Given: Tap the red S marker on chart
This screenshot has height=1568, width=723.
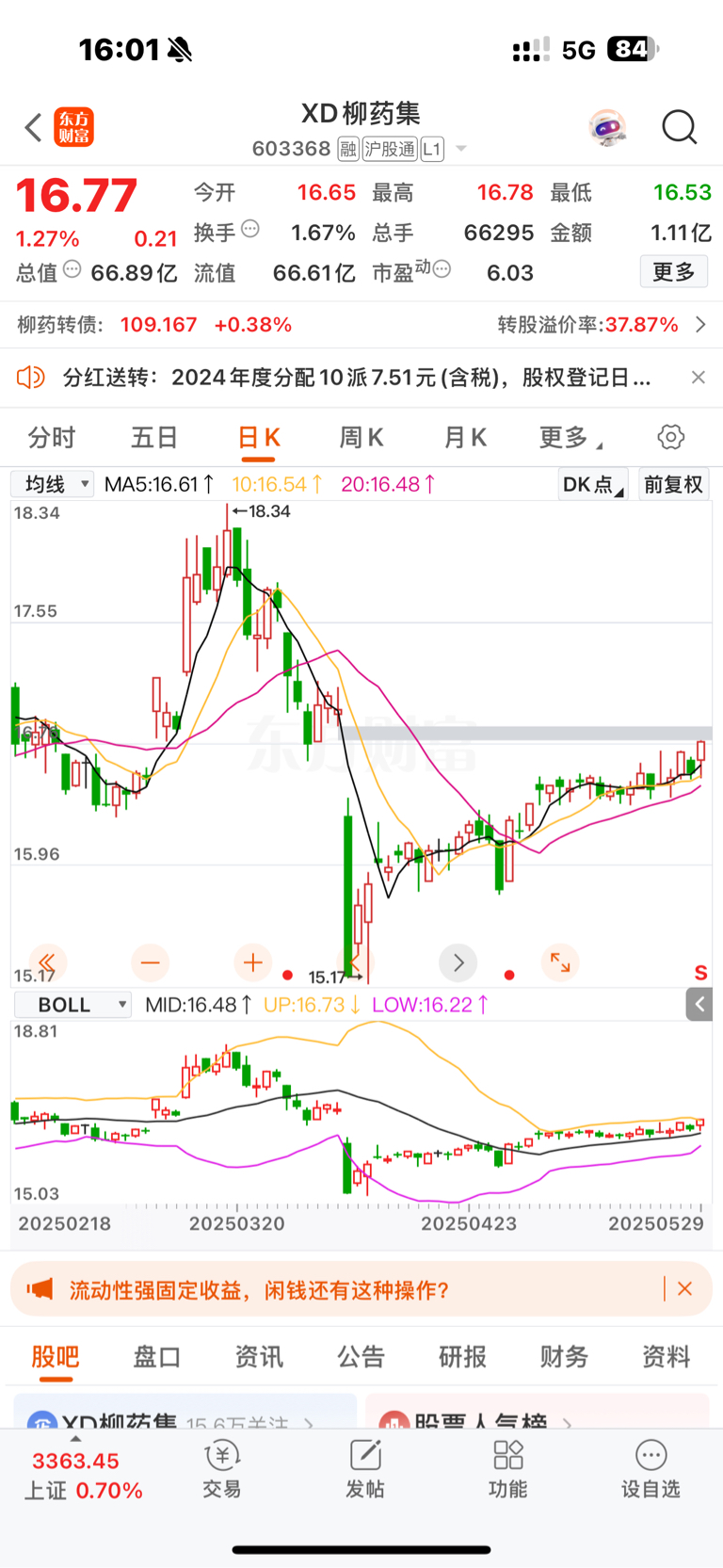Looking at the screenshot, I should click(x=700, y=973).
